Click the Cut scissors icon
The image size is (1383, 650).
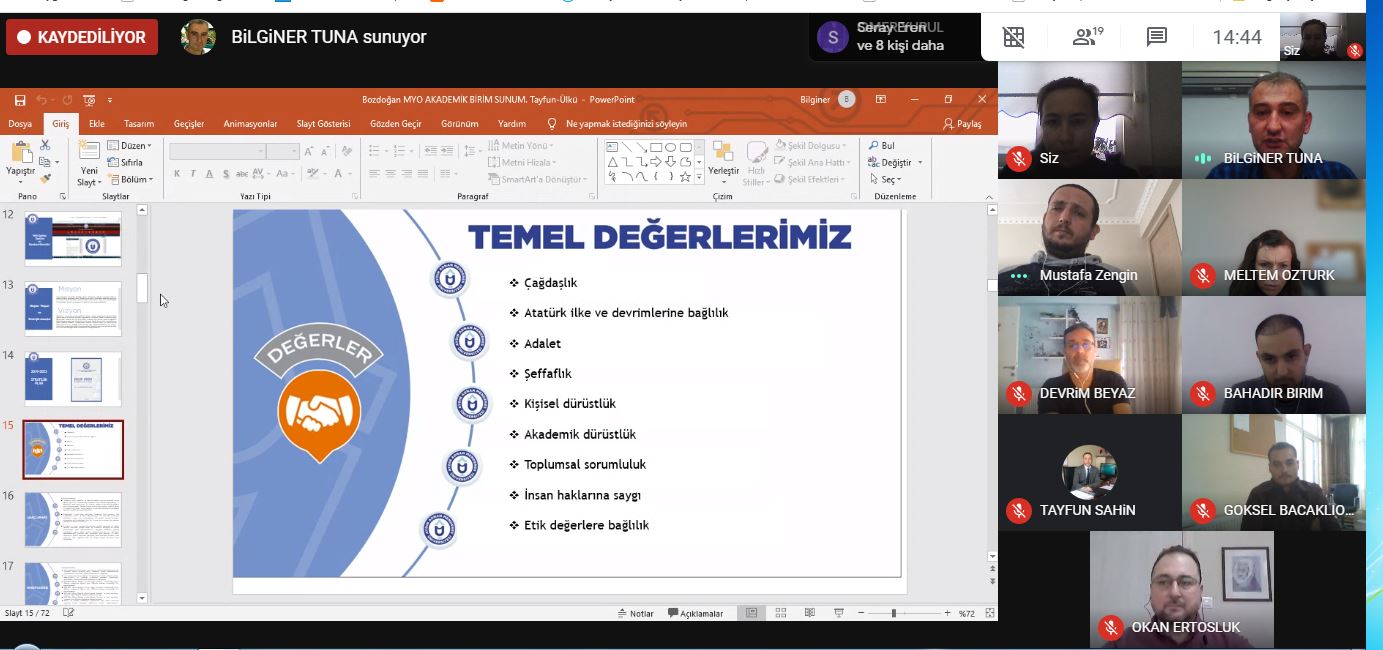coord(45,146)
